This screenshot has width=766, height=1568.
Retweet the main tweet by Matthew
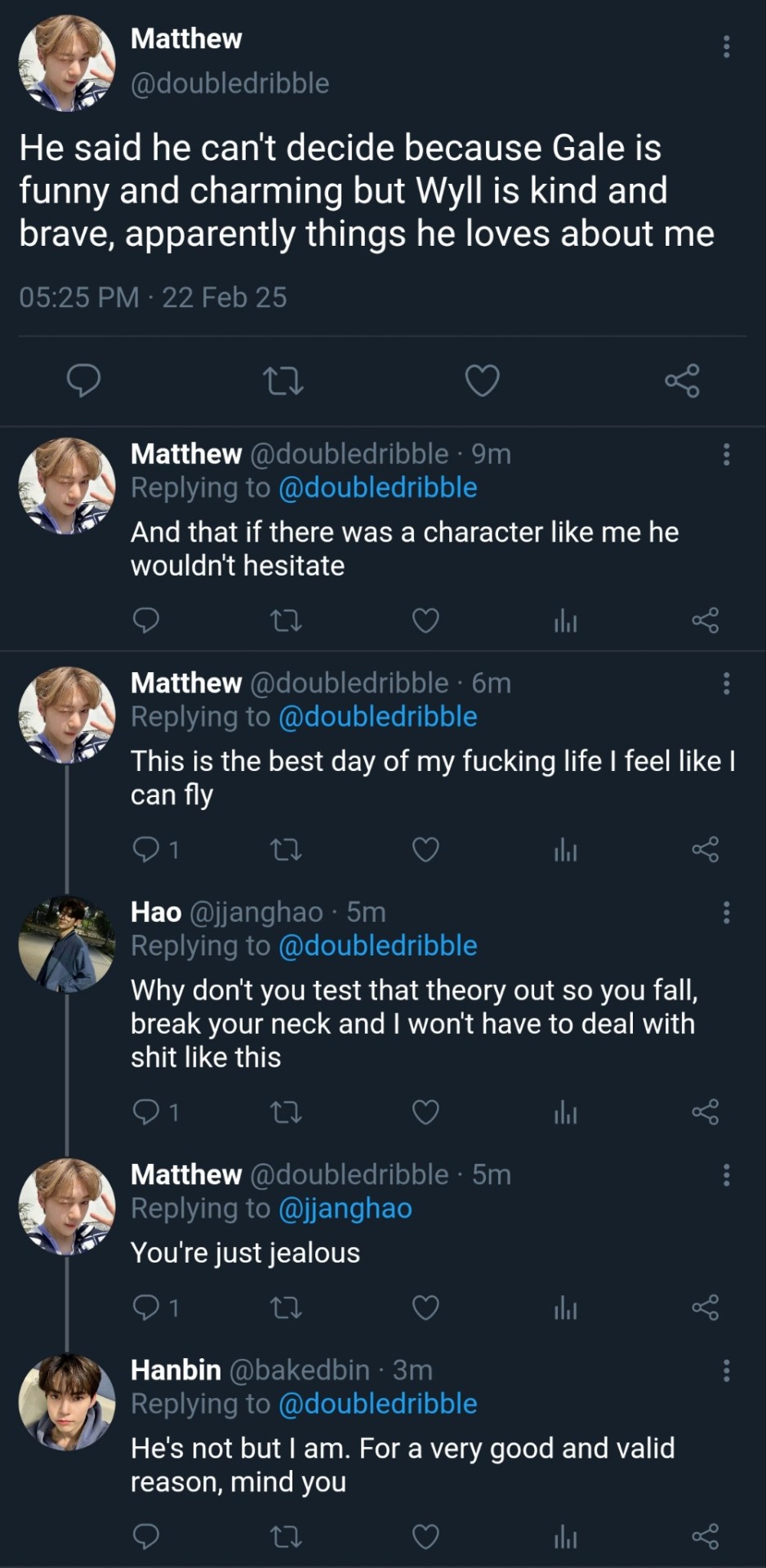pyautogui.click(x=283, y=381)
